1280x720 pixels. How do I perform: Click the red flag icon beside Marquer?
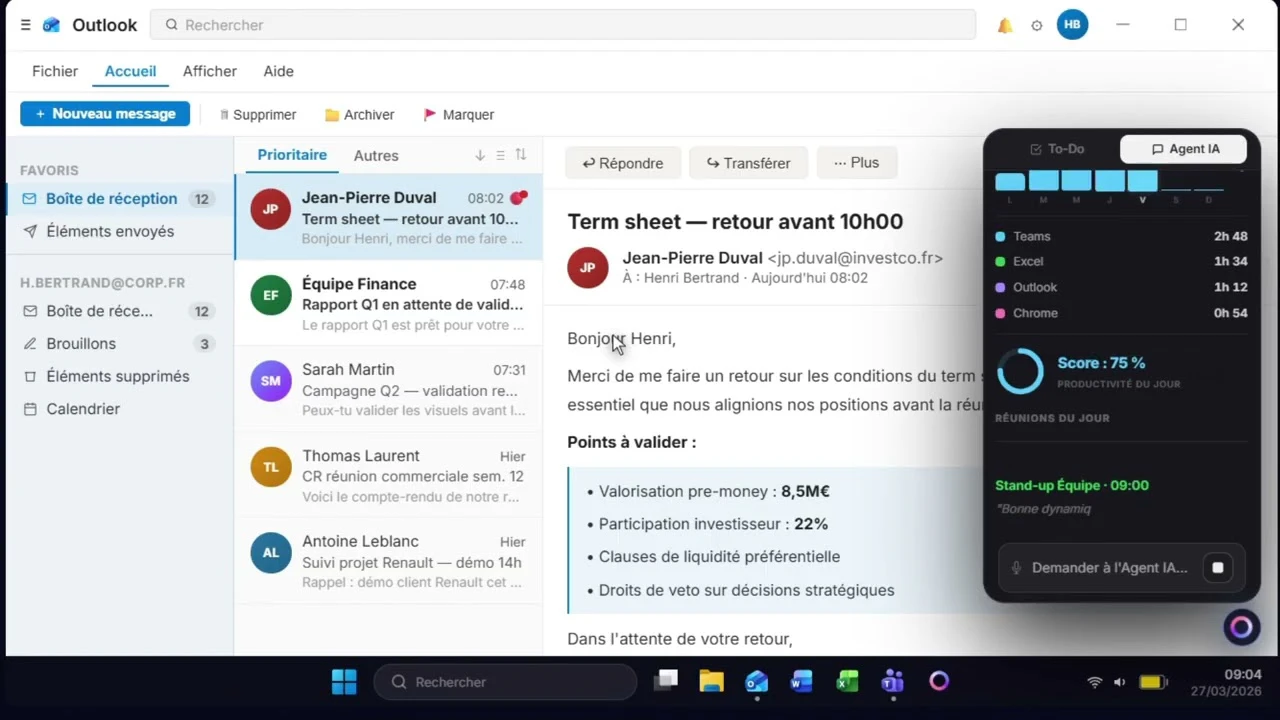click(x=430, y=115)
